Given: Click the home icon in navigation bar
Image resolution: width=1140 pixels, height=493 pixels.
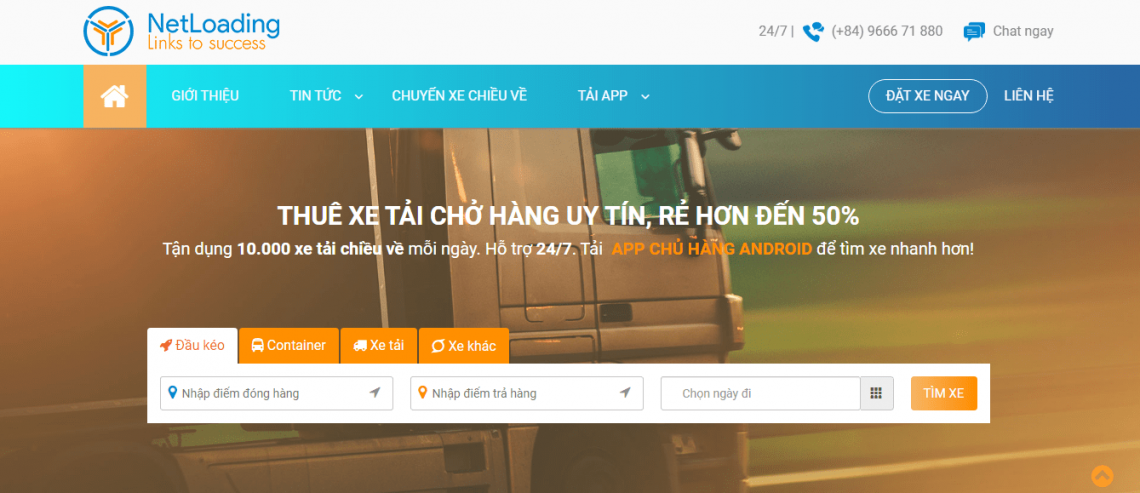Looking at the screenshot, I should coord(114,96).
